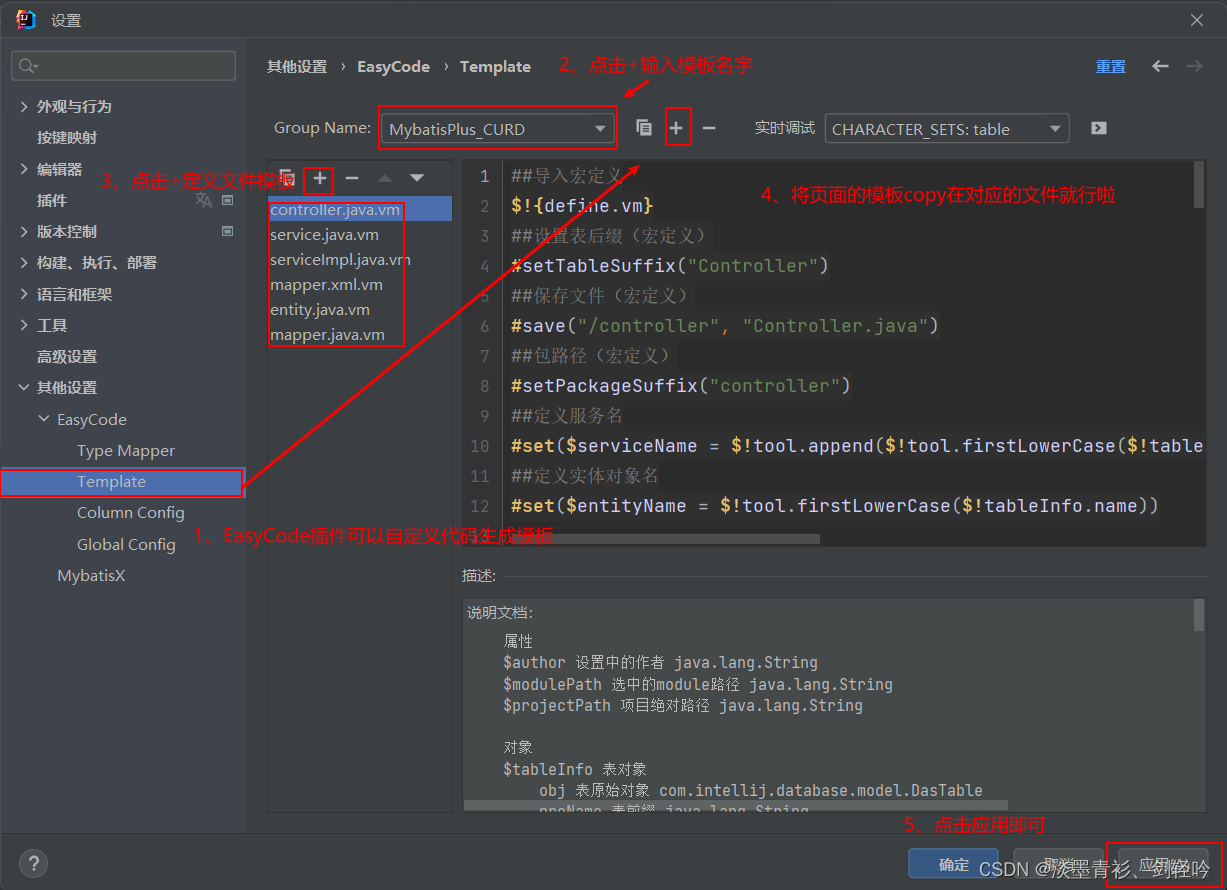Viewport: 1227px width, 890px height.
Task: Click $tableInfo 表对象 line in description
Action: point(574,769)
